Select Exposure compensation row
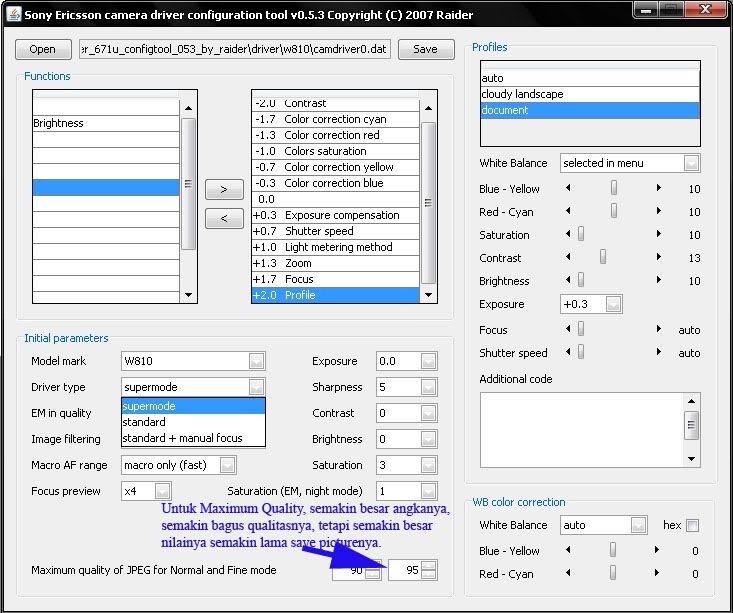The width and height of the screenshot is (733, 613). 335,215
